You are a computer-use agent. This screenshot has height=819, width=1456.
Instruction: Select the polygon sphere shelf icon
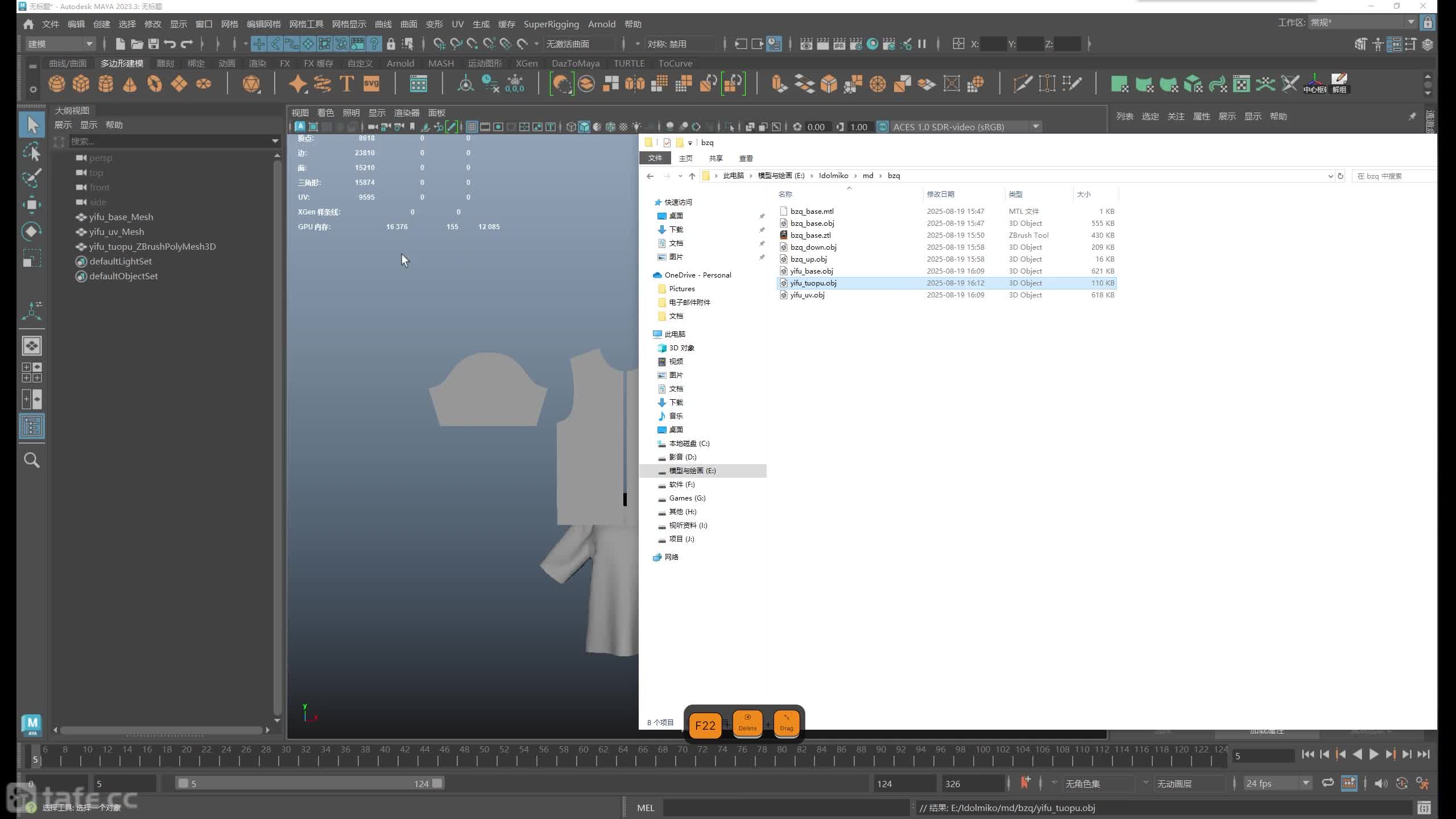coord(56,84)
